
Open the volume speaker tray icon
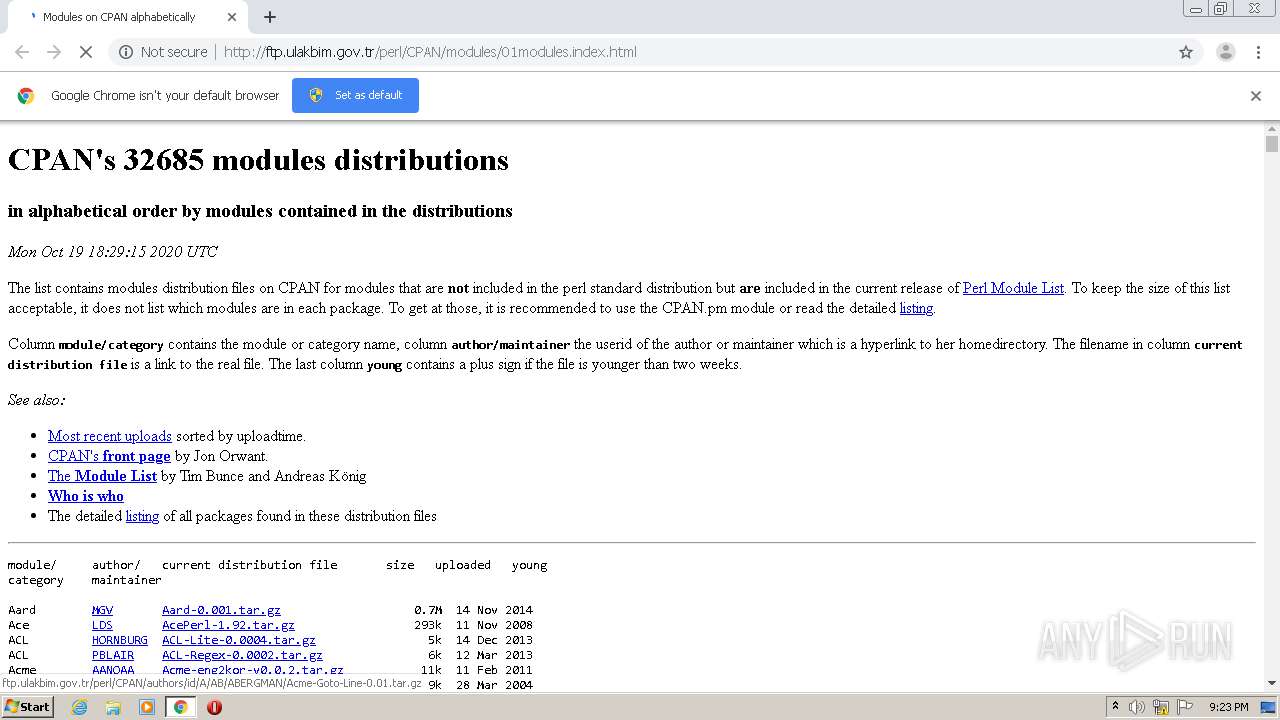(x=1137, y=707)
